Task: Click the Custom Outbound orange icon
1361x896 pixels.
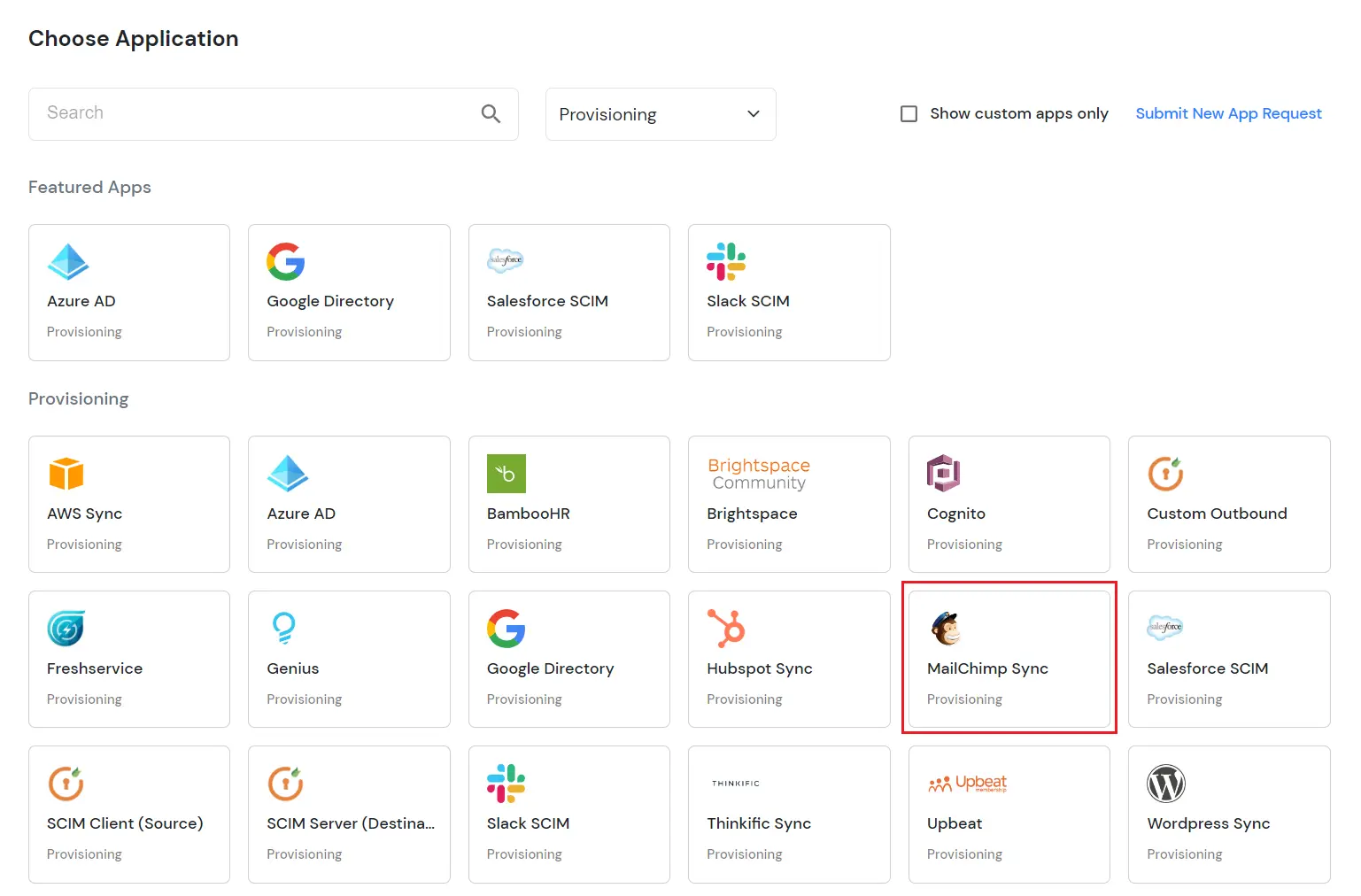Action: pyautogui.click(x=1166, y=474)
